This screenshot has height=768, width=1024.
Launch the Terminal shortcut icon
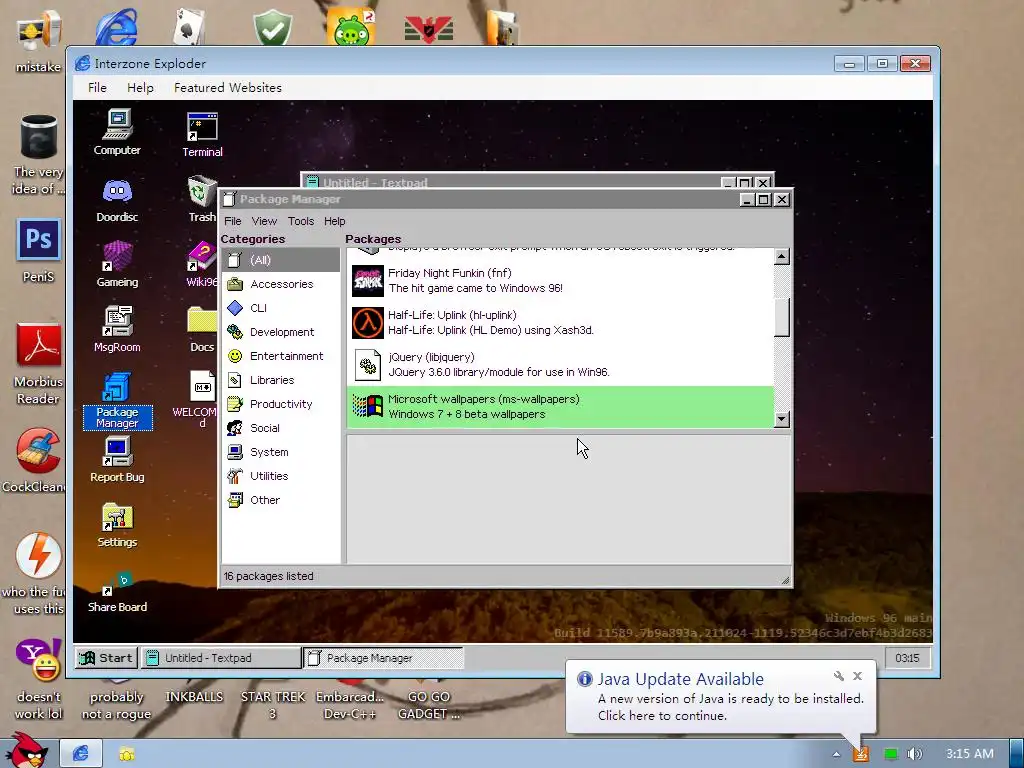(202, 135)
